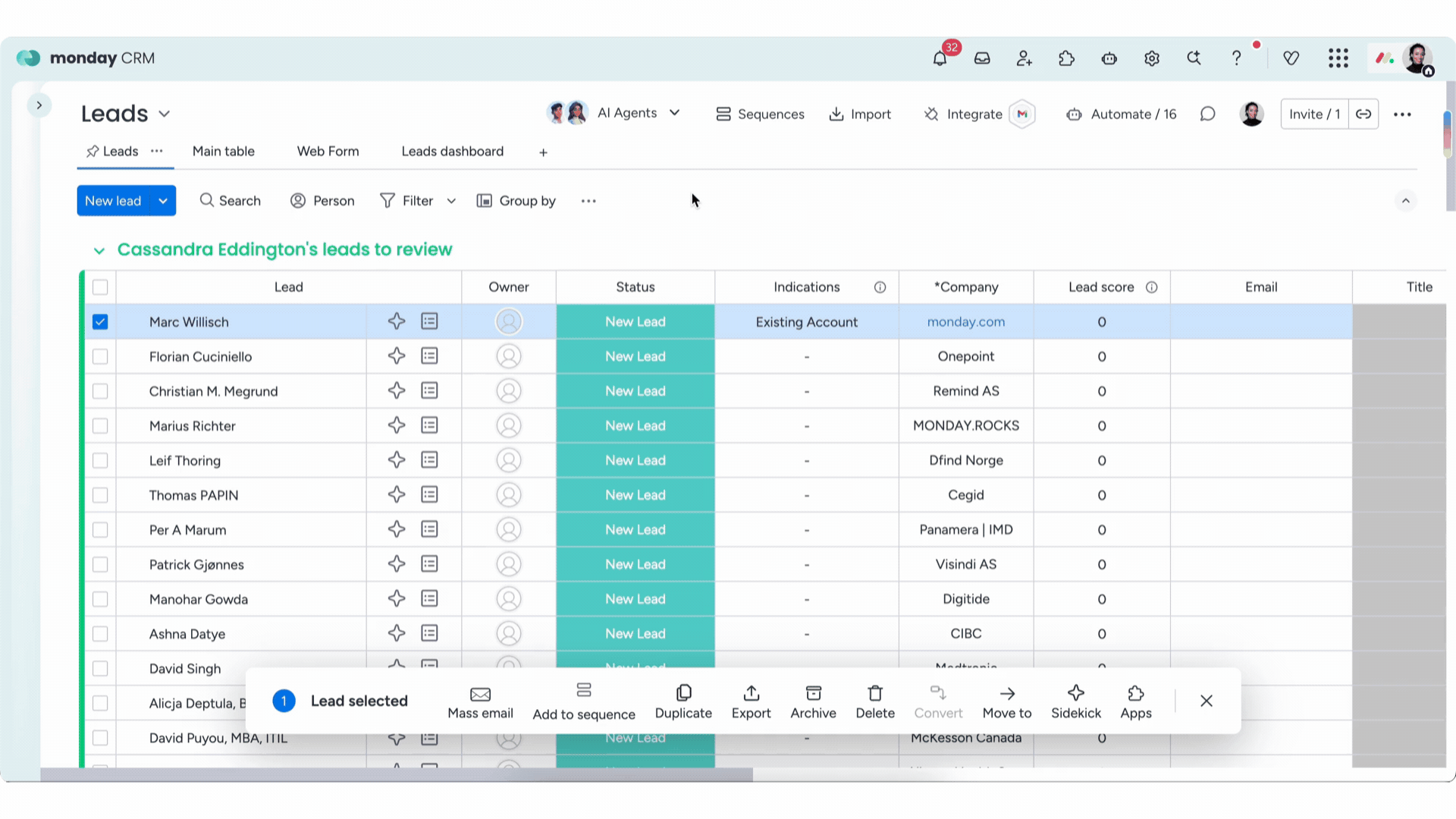Close the lead selection toolbar
The width and height of the screenshot is (1456, 819).
coord(1207,701)
